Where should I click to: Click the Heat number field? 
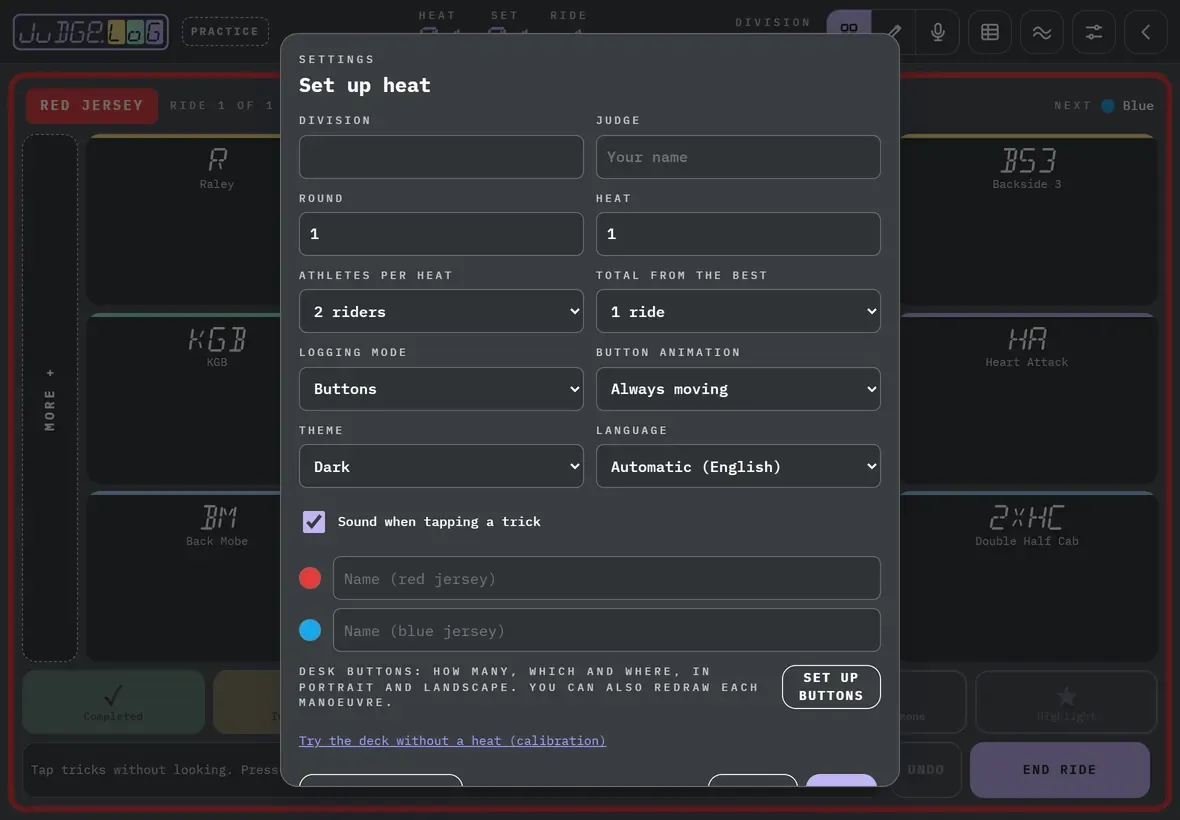click(x=738, y=234)
